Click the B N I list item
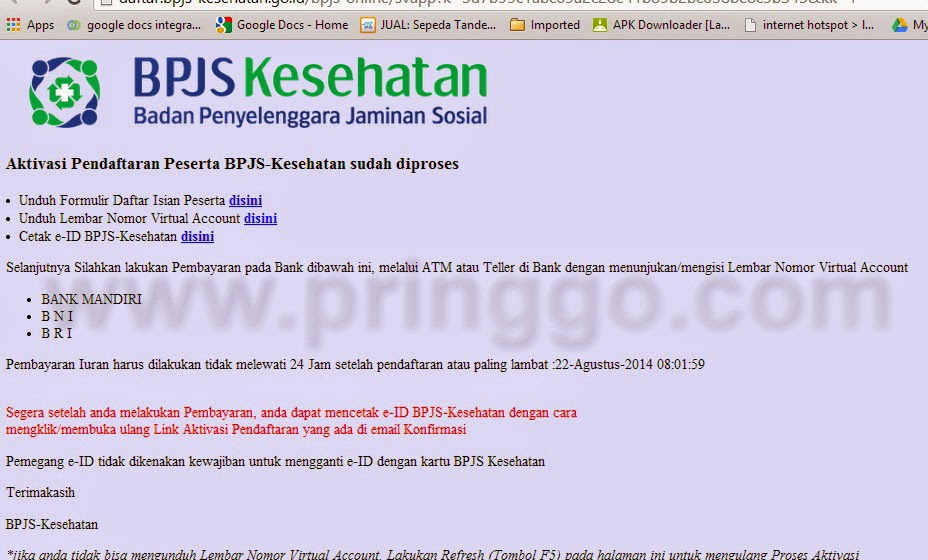Image resolution: width=928 pixels, height=560 pixels. [57, 316]
